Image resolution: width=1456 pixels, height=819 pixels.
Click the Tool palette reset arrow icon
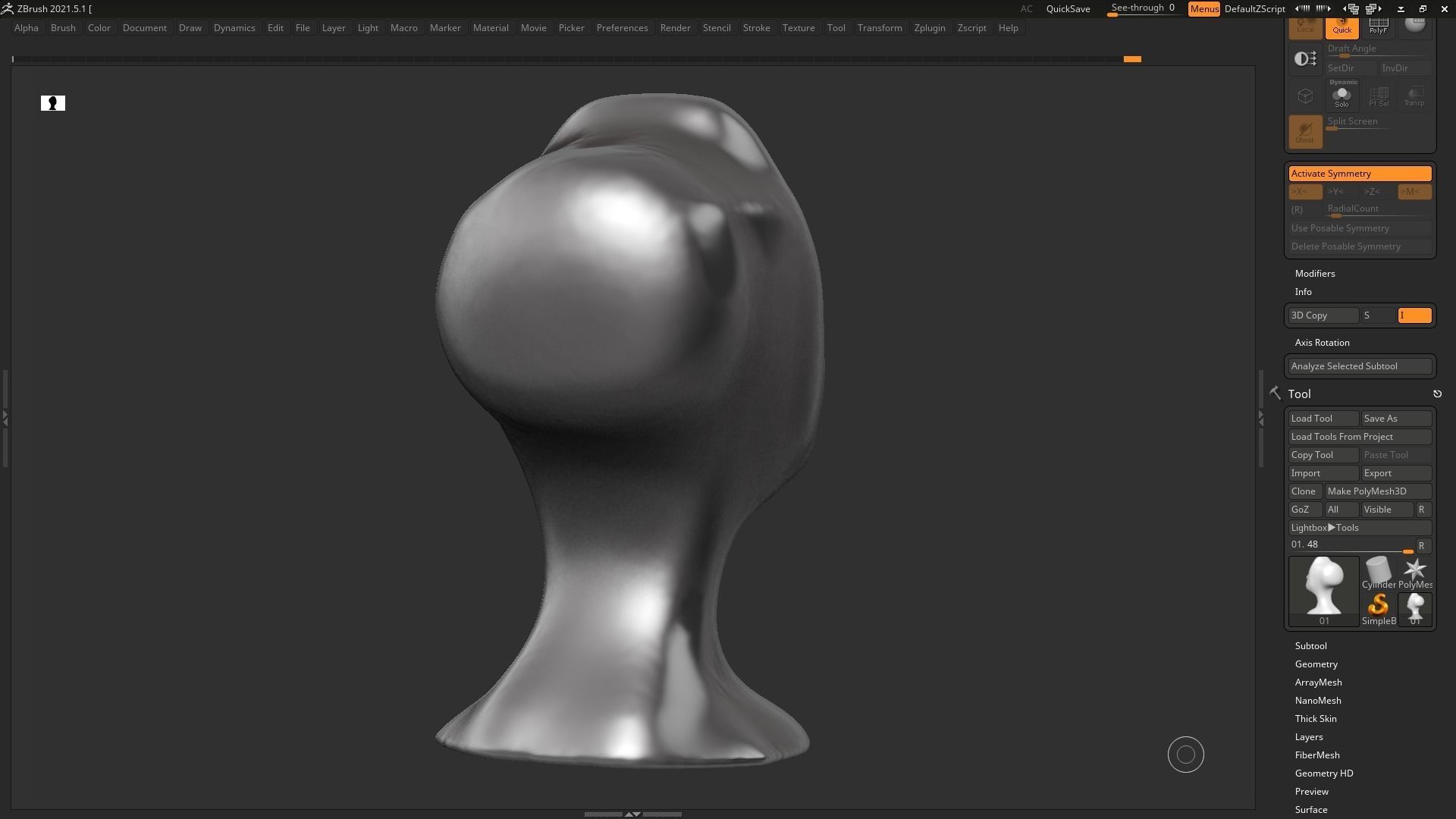pyautogui.click(x=1437, y=394)
